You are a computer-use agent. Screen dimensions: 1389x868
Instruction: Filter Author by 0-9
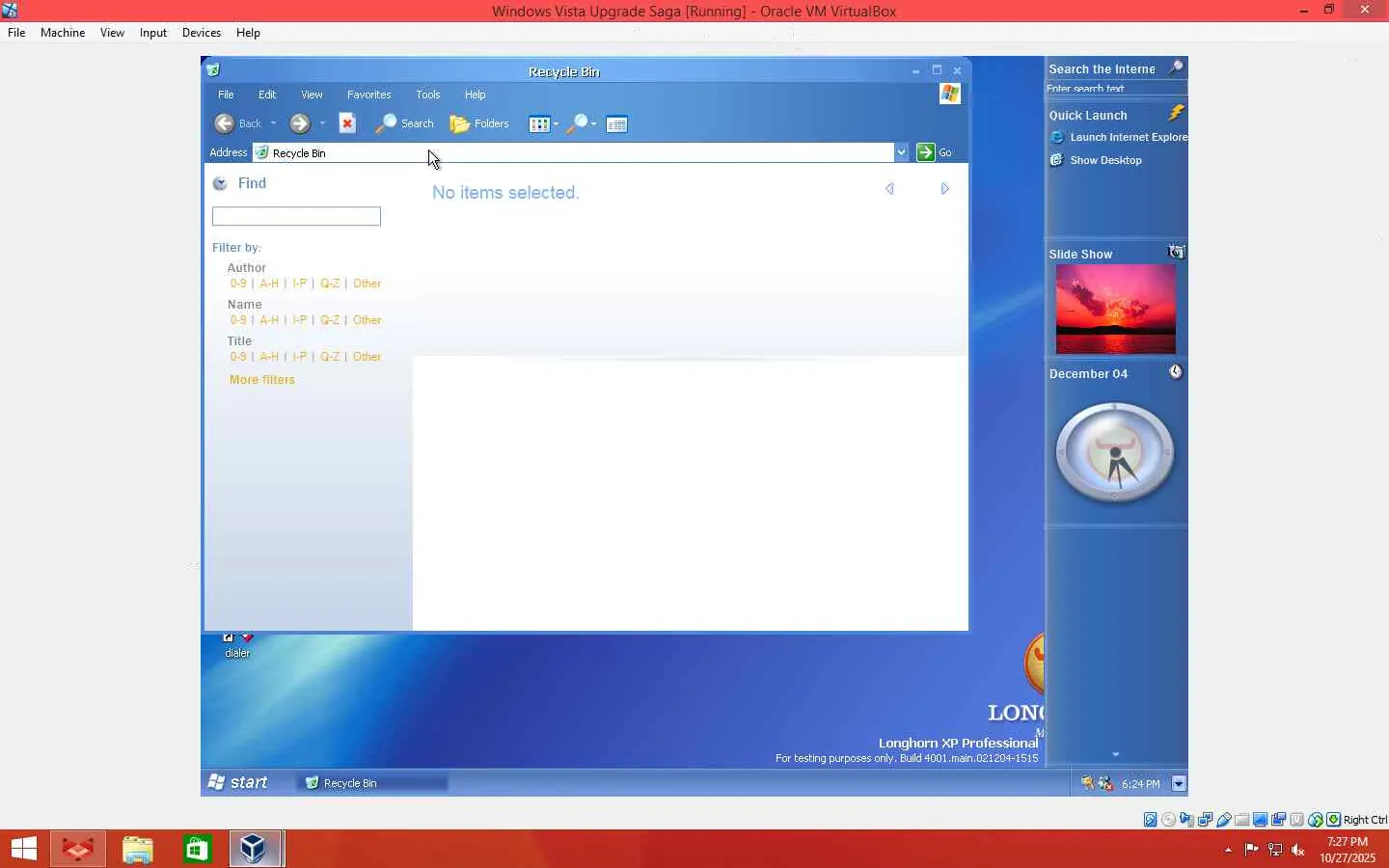click(238, 284)
